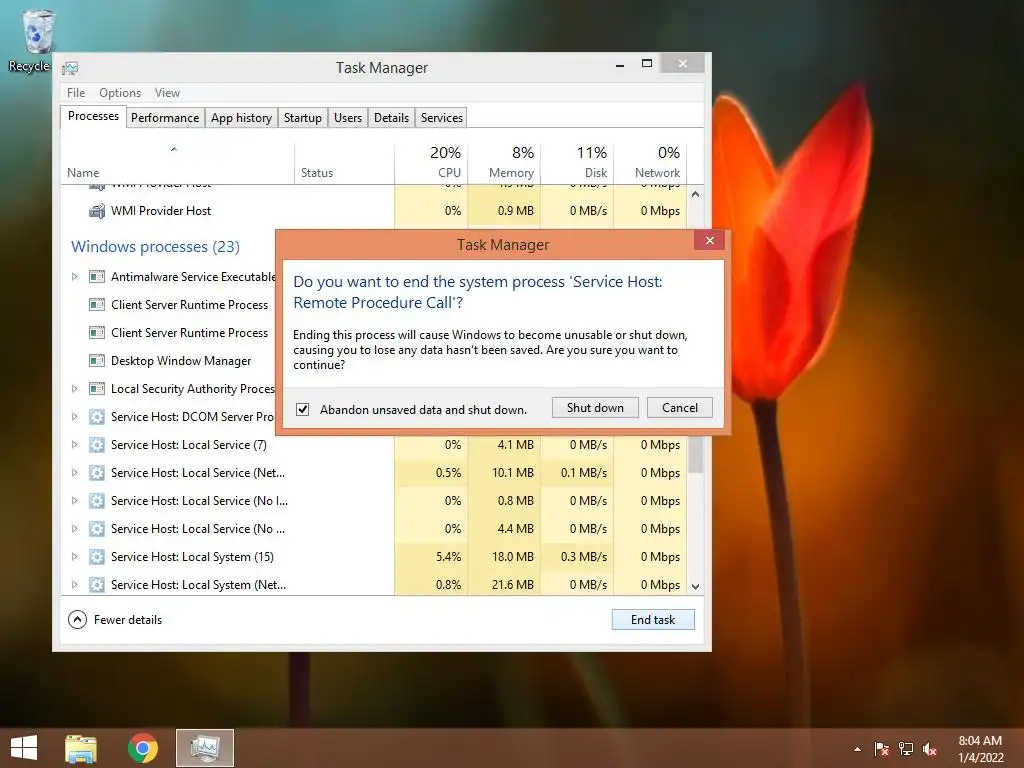The image size is (1024, 768).
Task: Click the Desktop Window Manager icon
Action: [97, 361]
